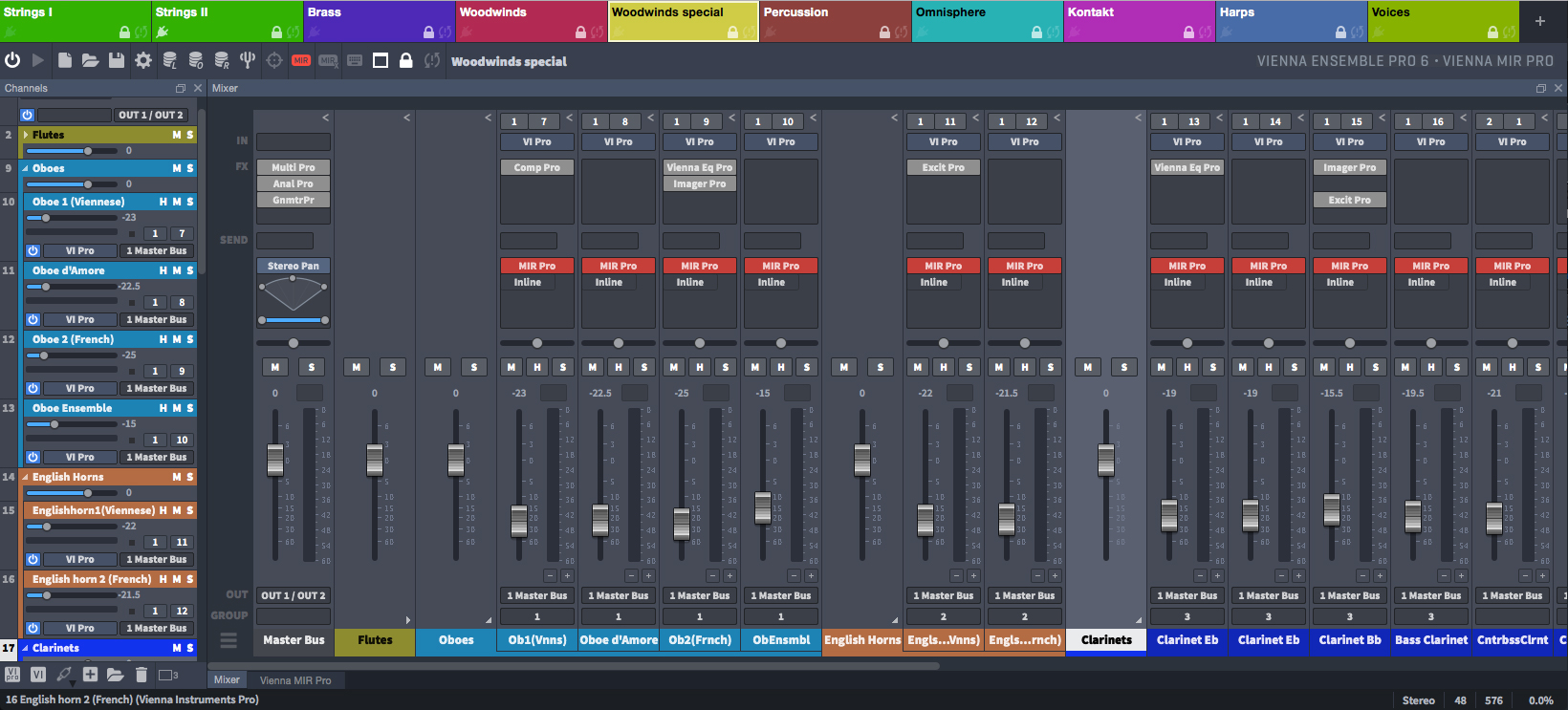1568x710 pixels.
Task: Switch to the Omnisphere instance tab
Action: coord(988,20)
